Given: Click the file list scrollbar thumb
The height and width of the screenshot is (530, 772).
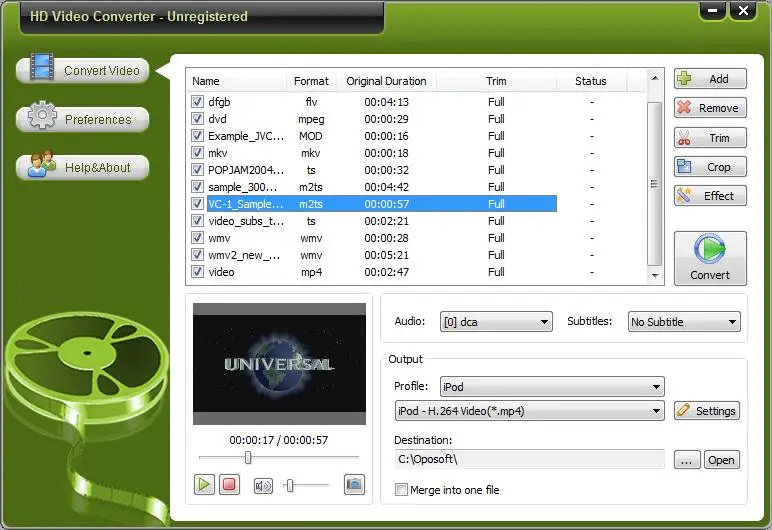Looking at the screenshot, I should coord(654,184).
